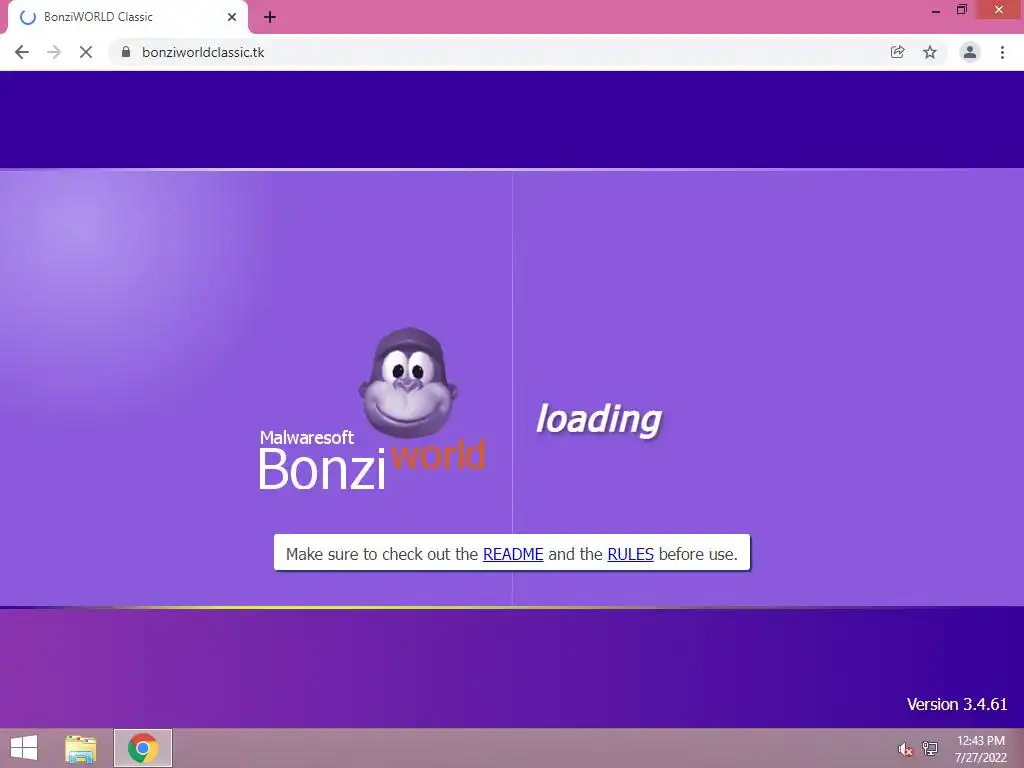Viewport: 1024px width, 768px height.
Task: Share this page from the address bar
Action: tap(897, 52)
